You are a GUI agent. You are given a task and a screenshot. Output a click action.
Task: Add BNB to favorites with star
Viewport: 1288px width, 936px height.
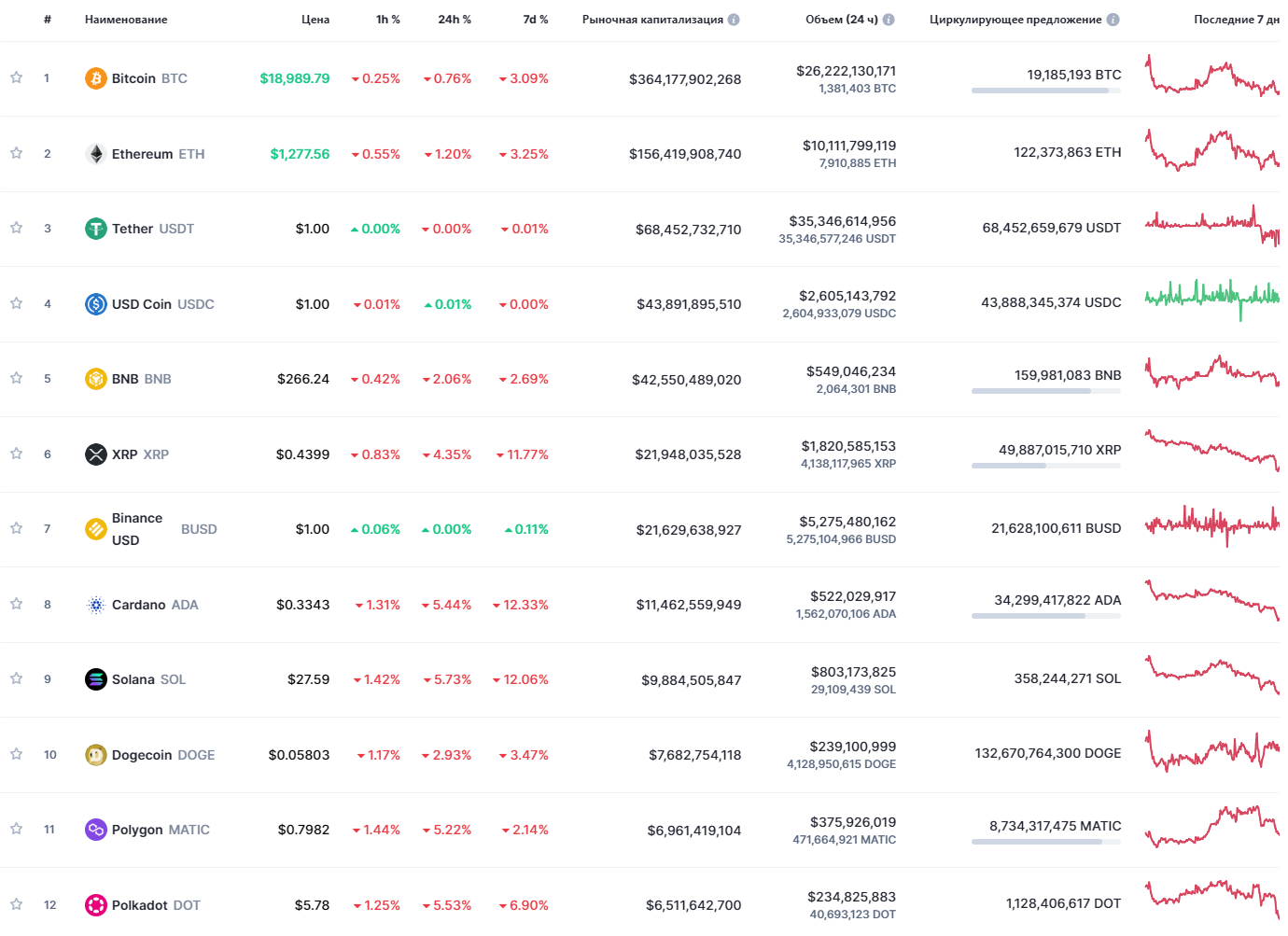(16, 379)
